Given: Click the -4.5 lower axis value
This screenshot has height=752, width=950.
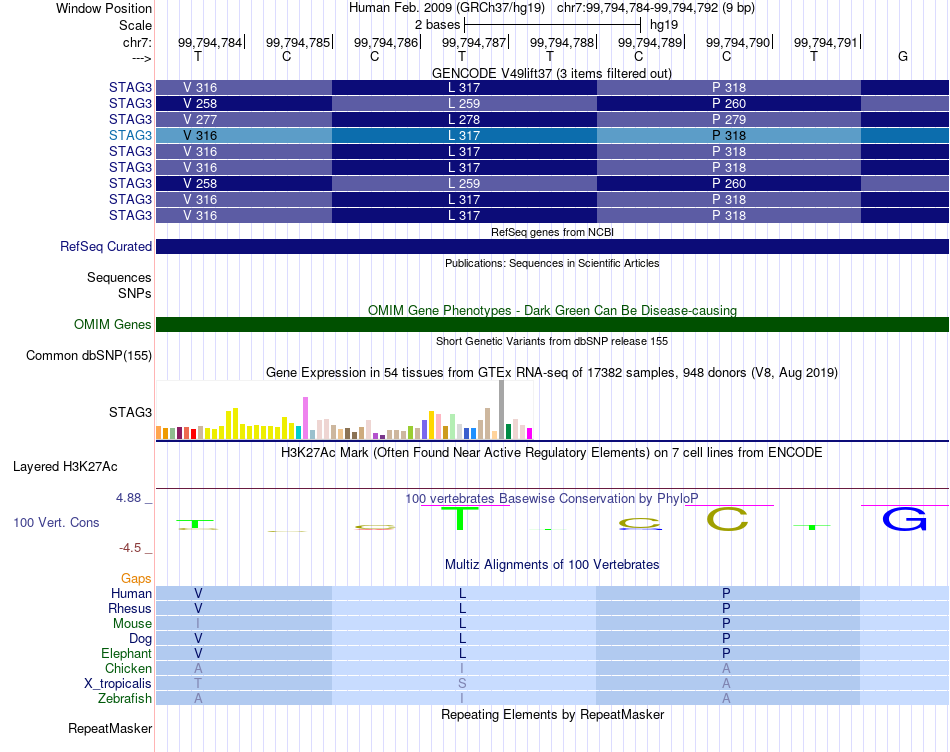Looking at the screenshot, I should 130,548.
